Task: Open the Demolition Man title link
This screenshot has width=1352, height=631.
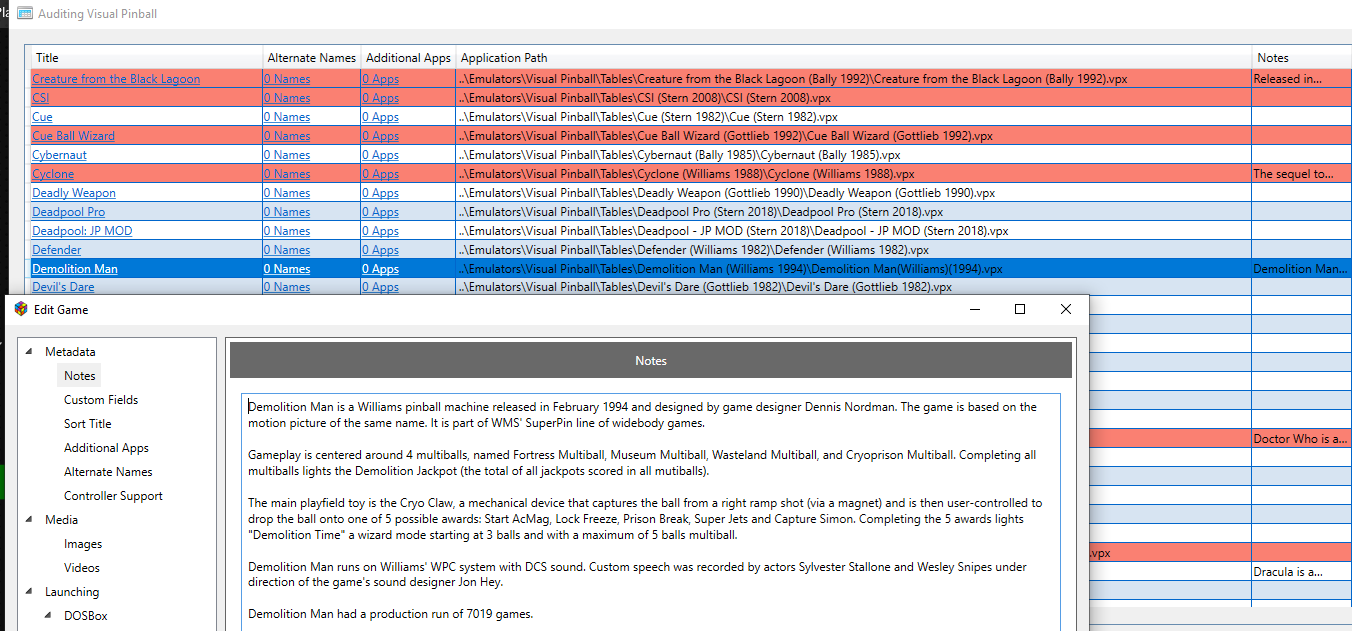Action: click(x=75, y=269)
